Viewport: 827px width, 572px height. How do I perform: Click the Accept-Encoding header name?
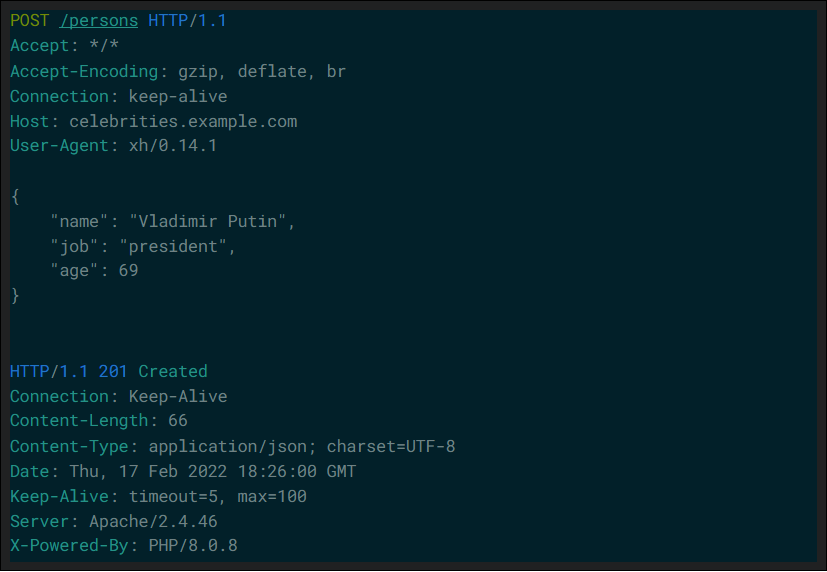84,71
